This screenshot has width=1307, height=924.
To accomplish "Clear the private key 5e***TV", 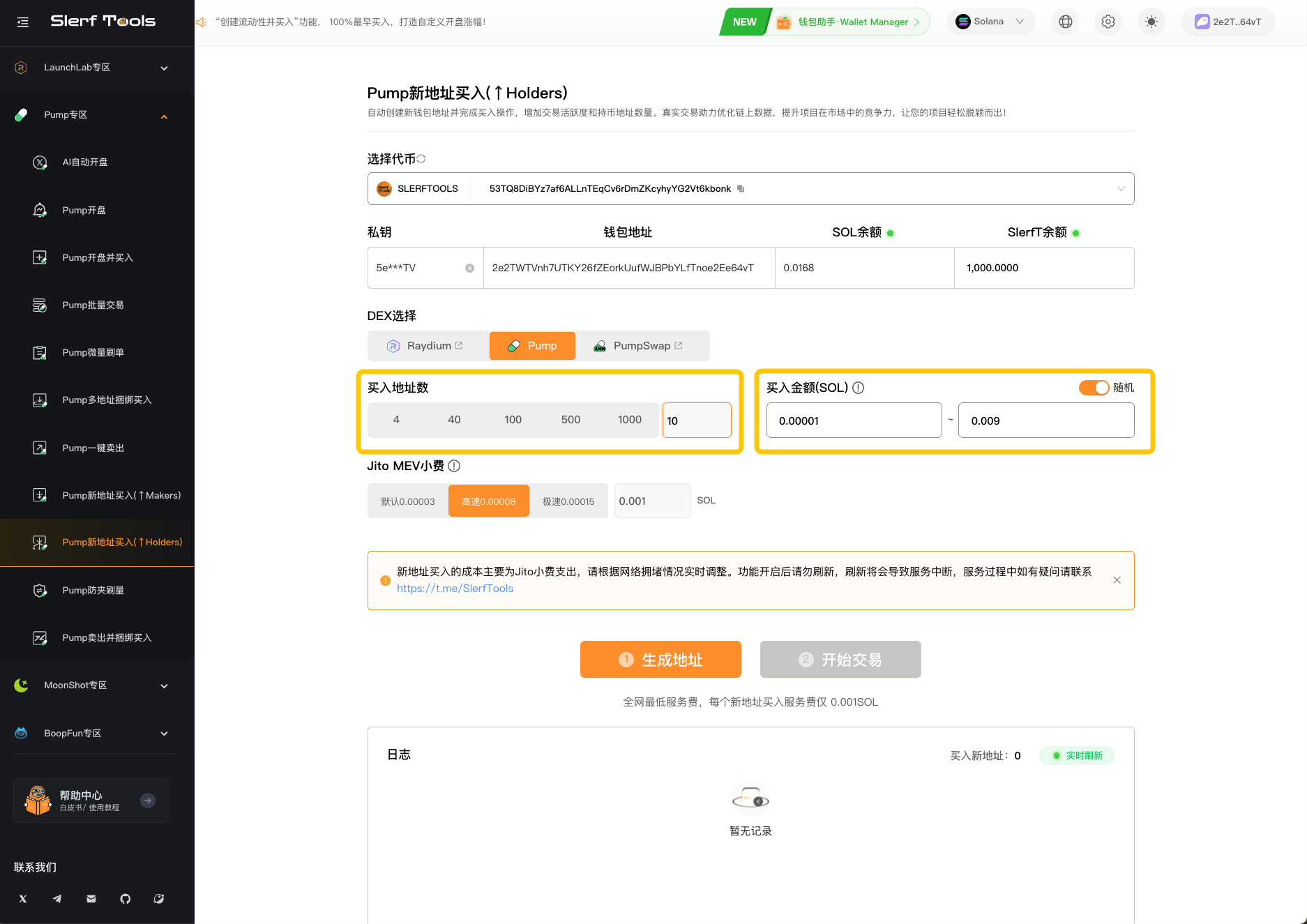I will coord(470,268).
